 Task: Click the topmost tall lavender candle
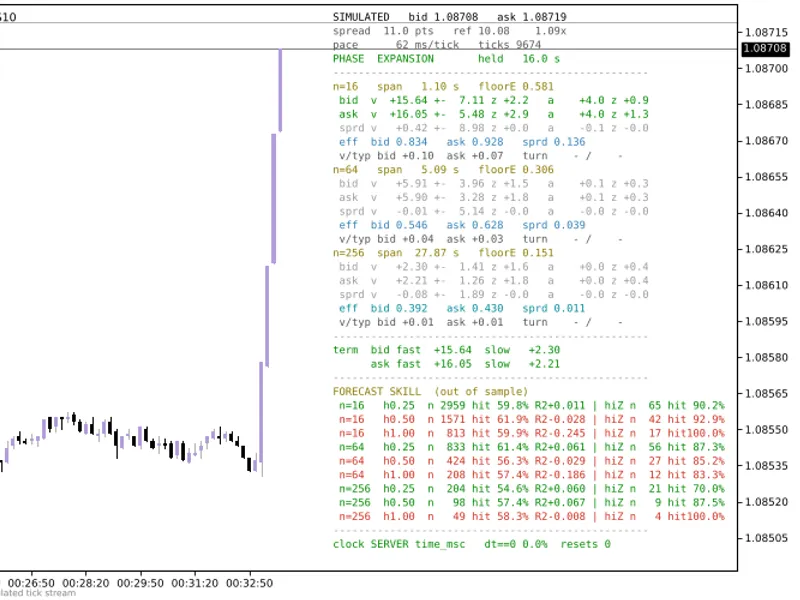point(280,90)
